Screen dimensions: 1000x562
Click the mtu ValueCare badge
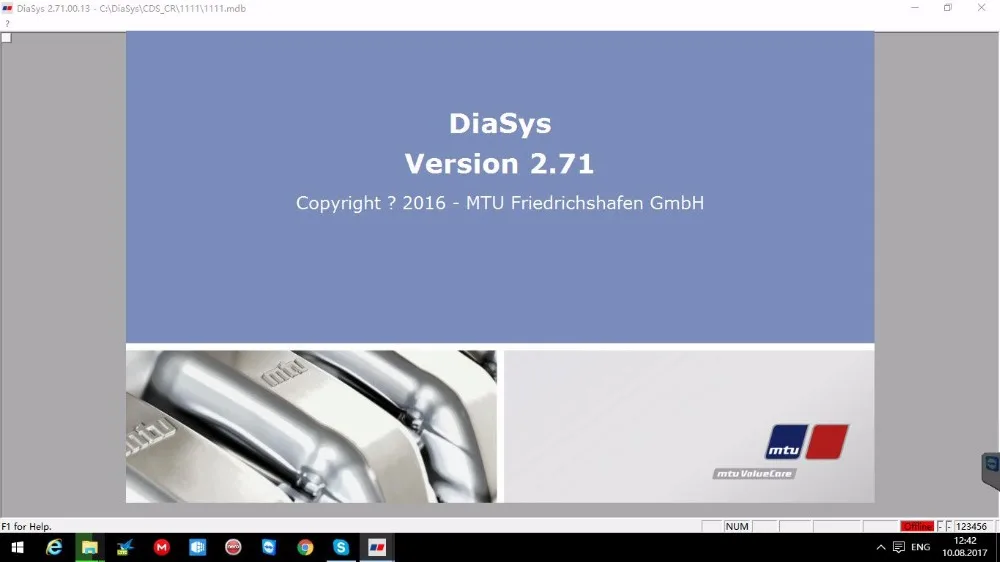754,473
